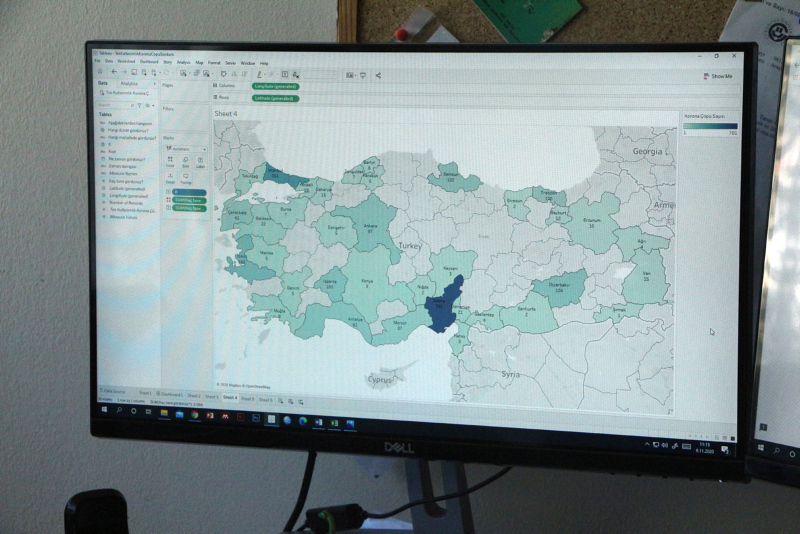Click the Latitude (generated) pill on Rows
Image resolution: width=800 pixels, height=534 pixels.
click(275, 98)
